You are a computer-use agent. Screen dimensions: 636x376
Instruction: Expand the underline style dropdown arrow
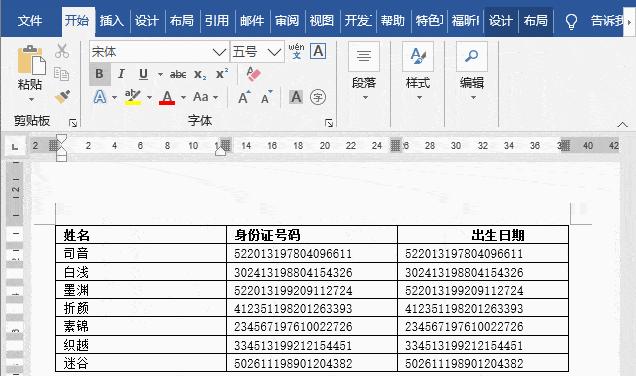tap(160, 75)
